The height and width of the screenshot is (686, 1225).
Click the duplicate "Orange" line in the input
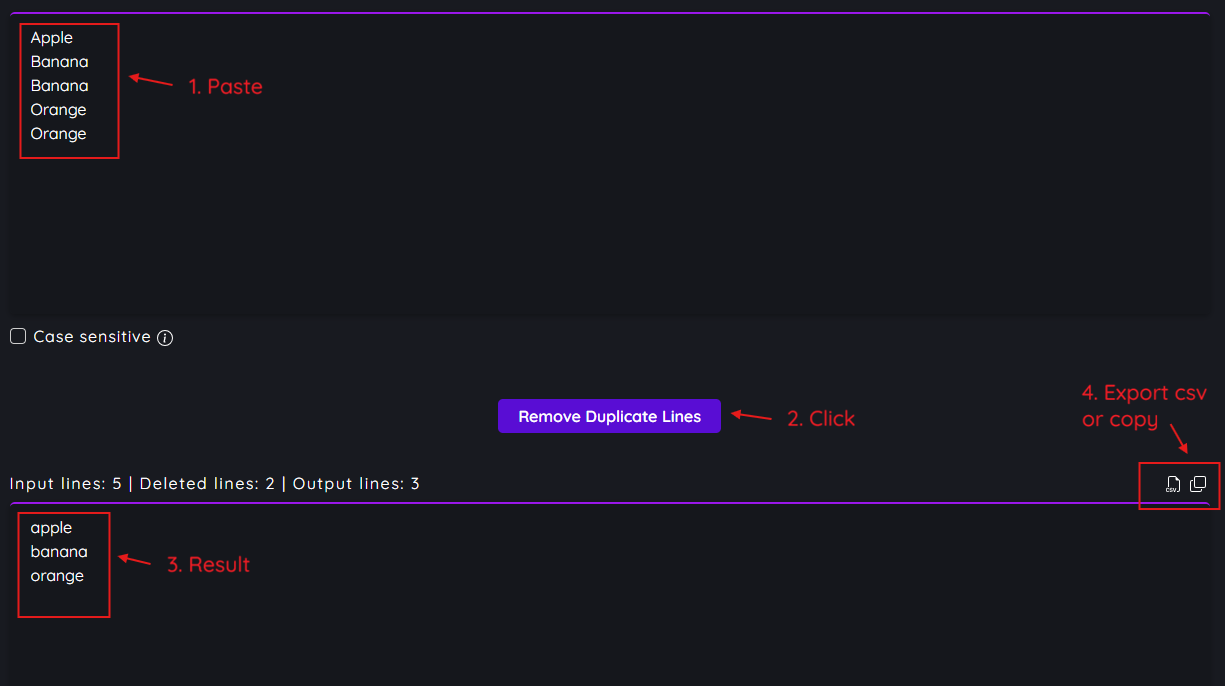pyautogui.click(x=58, y=133)
